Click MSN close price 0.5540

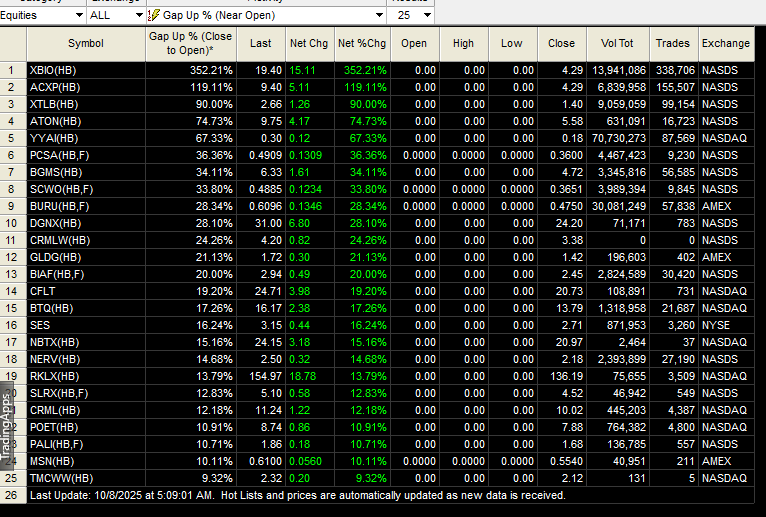(566, 461)
